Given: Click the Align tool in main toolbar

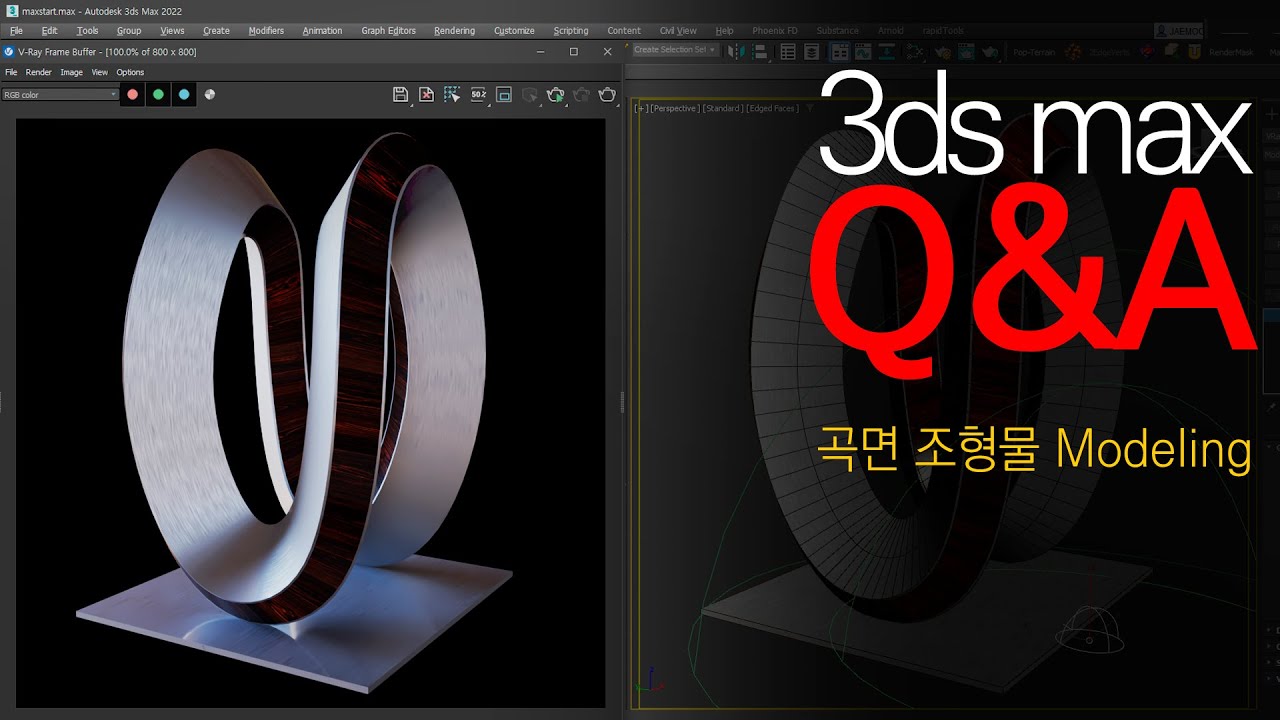Looking at the screenshot, I should tap(761, 50).
